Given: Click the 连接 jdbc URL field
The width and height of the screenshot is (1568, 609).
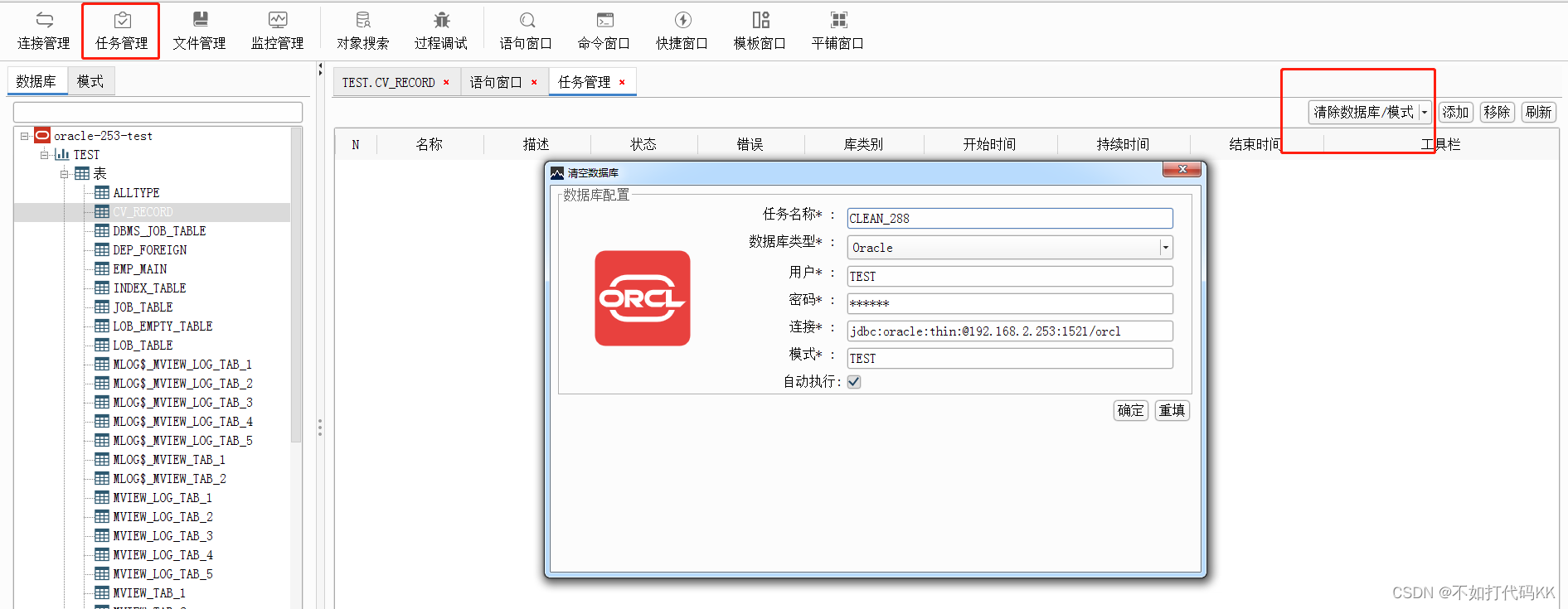Looking at the screenshot, I should click(1010, 331).
